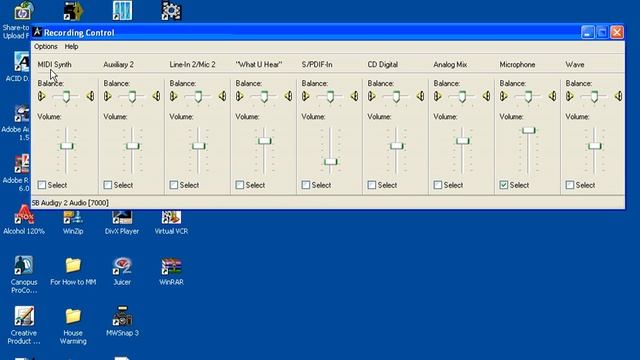Image resolution: width=640 pixels, height=360 pixels.
Task: Enable Select for Line-In 2/Mic 2
Action: click(x=173, y=185)
